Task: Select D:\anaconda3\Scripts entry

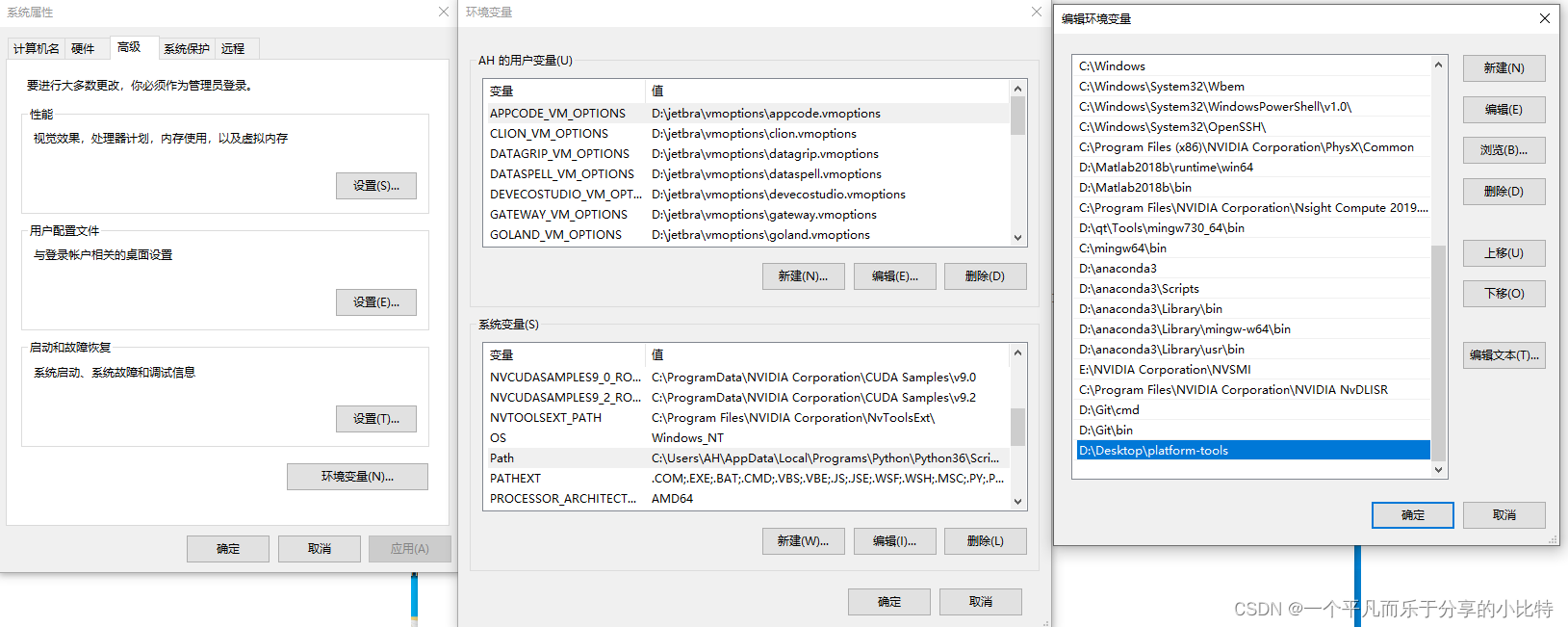Action: tap(1253, 288)
